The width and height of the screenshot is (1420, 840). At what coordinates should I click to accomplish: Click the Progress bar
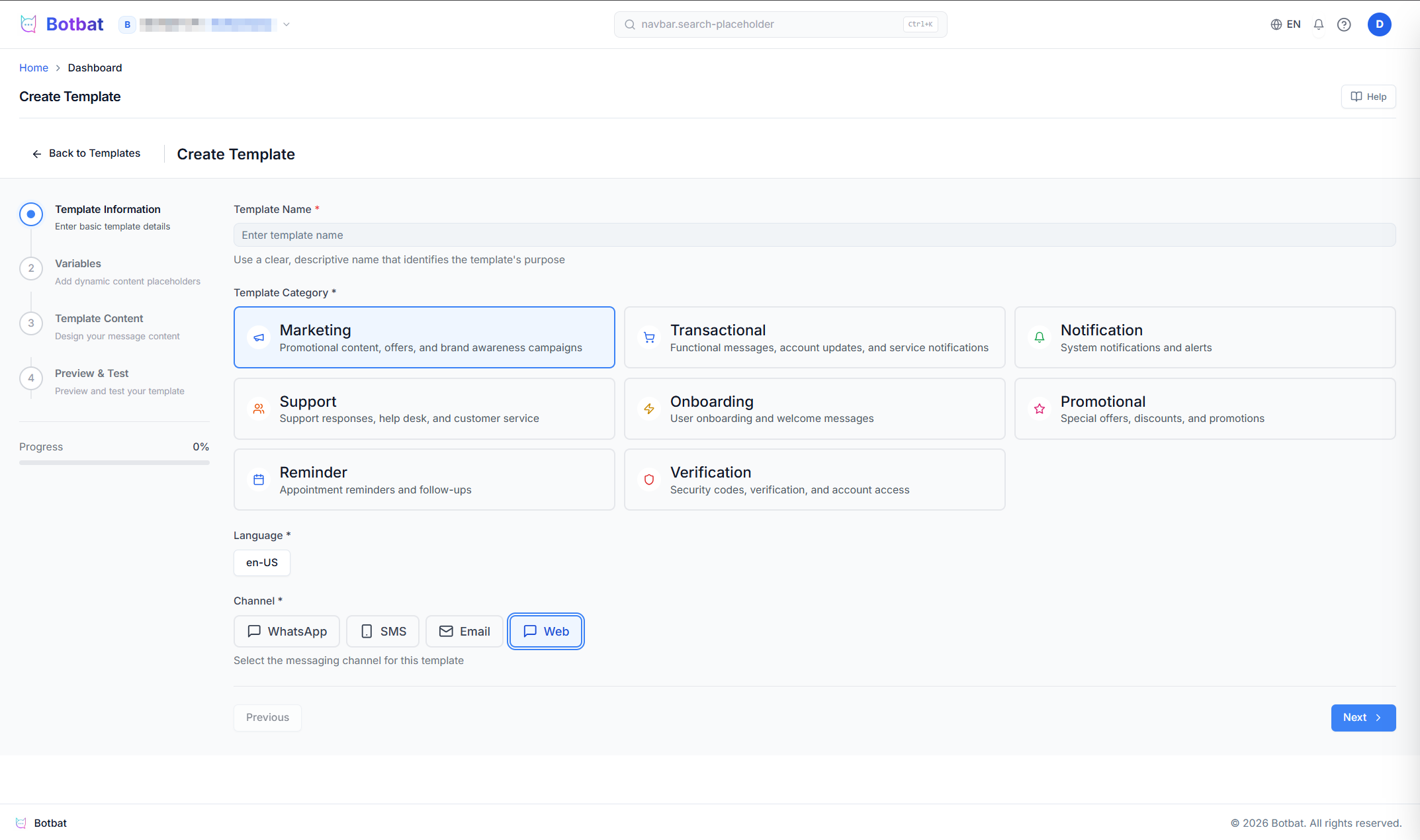point(114,462)
